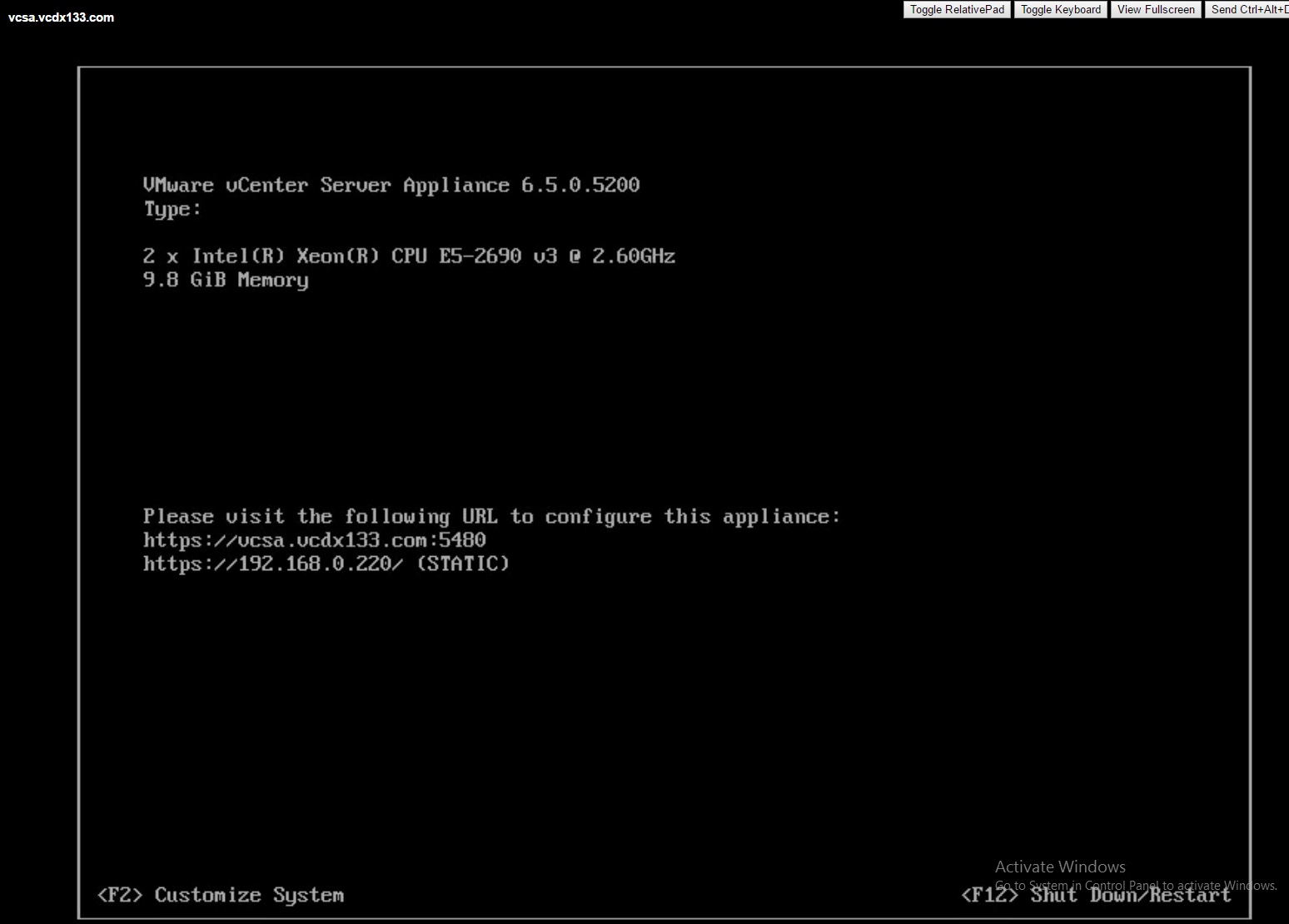Click the Activate Windows watermark heading
The width and height of the screenshot is (1289, 924).
click(x=1060, y=867)
